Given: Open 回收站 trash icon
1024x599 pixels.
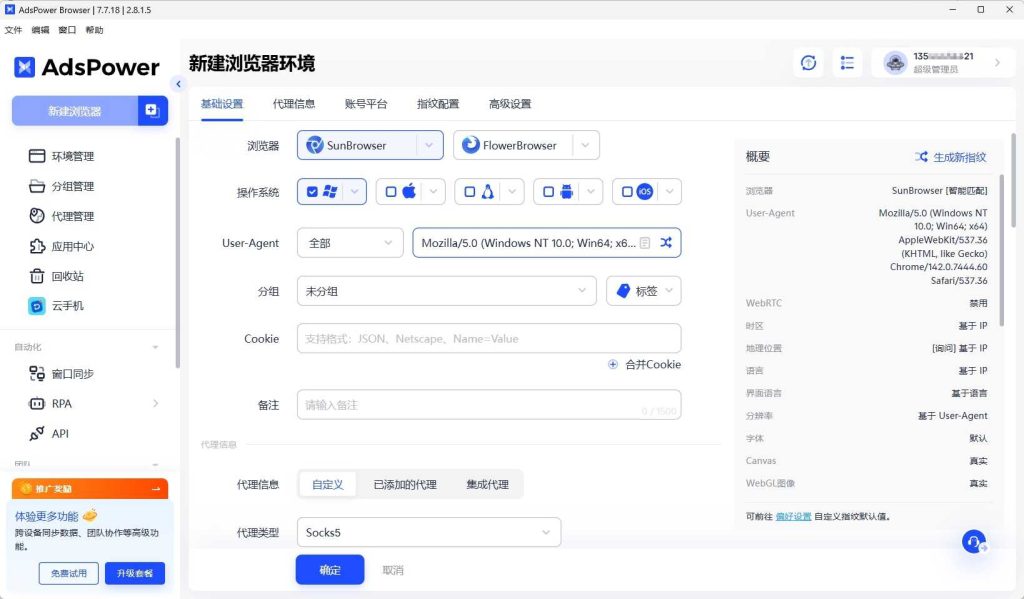Looking at the screenshot, I should click(37, 276).
